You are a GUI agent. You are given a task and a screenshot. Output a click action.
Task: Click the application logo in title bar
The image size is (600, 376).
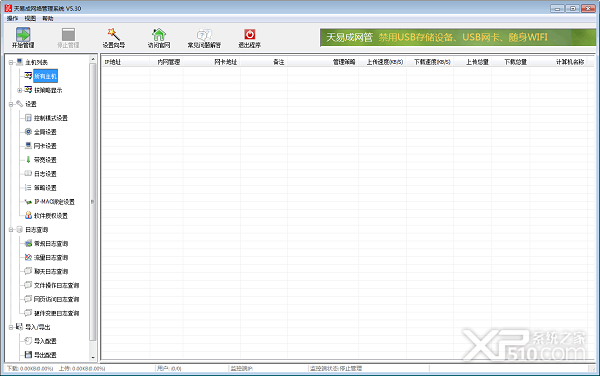tap(8, 8)
